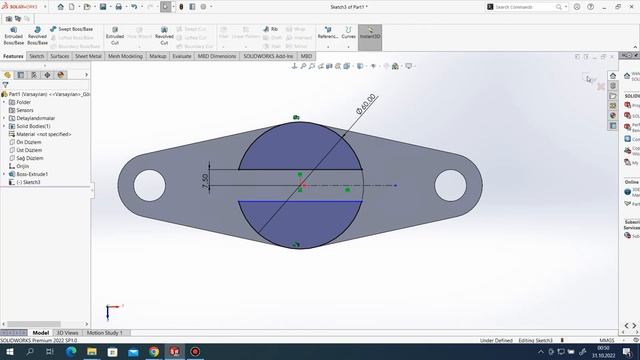Click Extruded Boss/Base tool
The height and width of the screenshot is (360, 640).
tap(13, 36)
